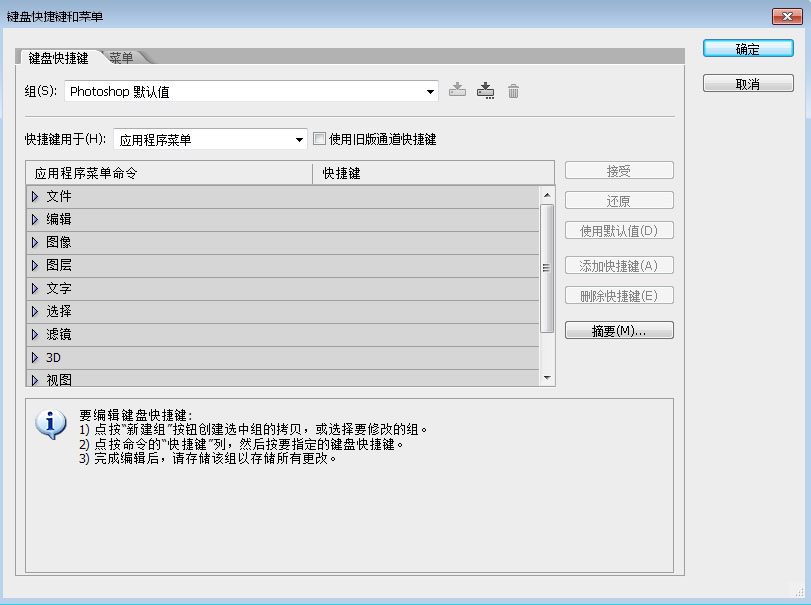Expand the 文件 menu group
The height and width of the screenshot is (605, 811).
[x=36, y=197]
